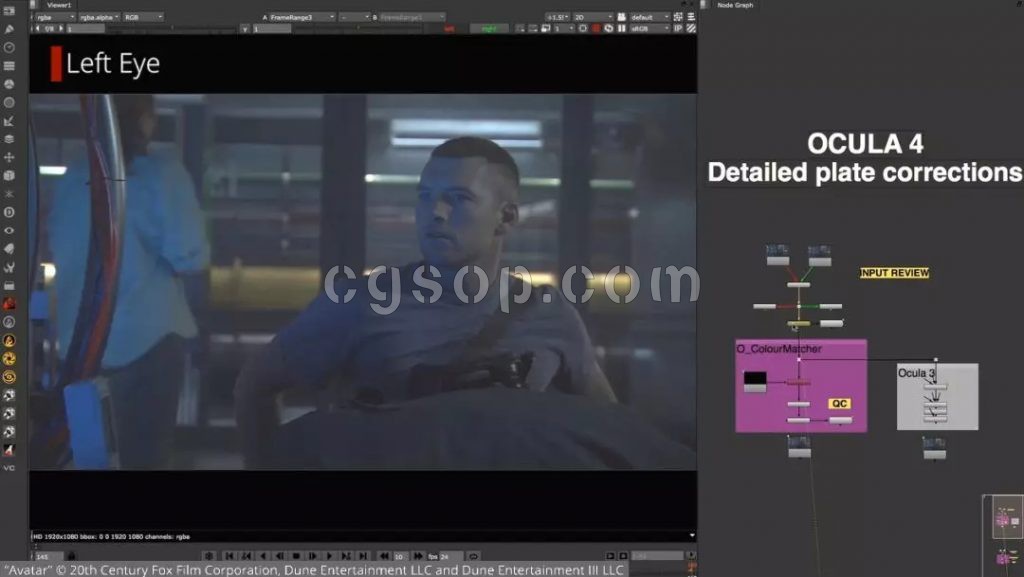1024x577 pixels.
Task: Open the B input dropdown
Action: click(x=412, y=17)
